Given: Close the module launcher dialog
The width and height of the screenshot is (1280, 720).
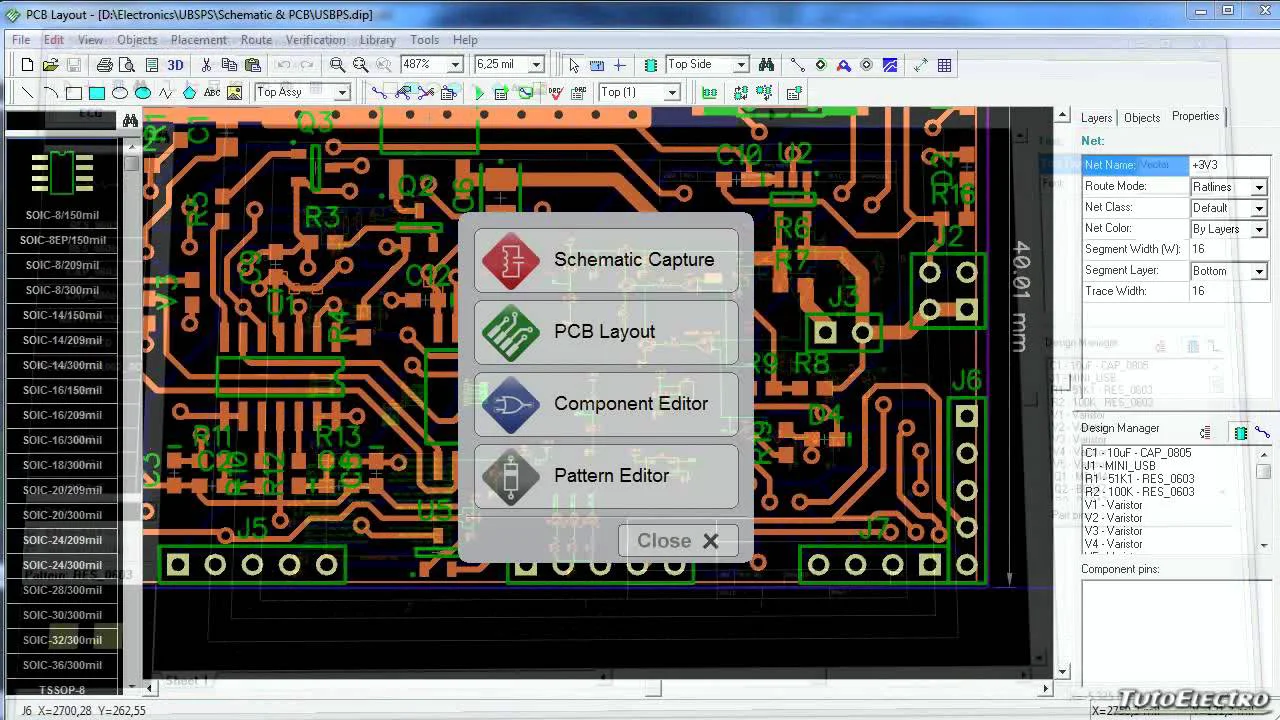Looking at the screenshot, I should click(x=678, y=541).
